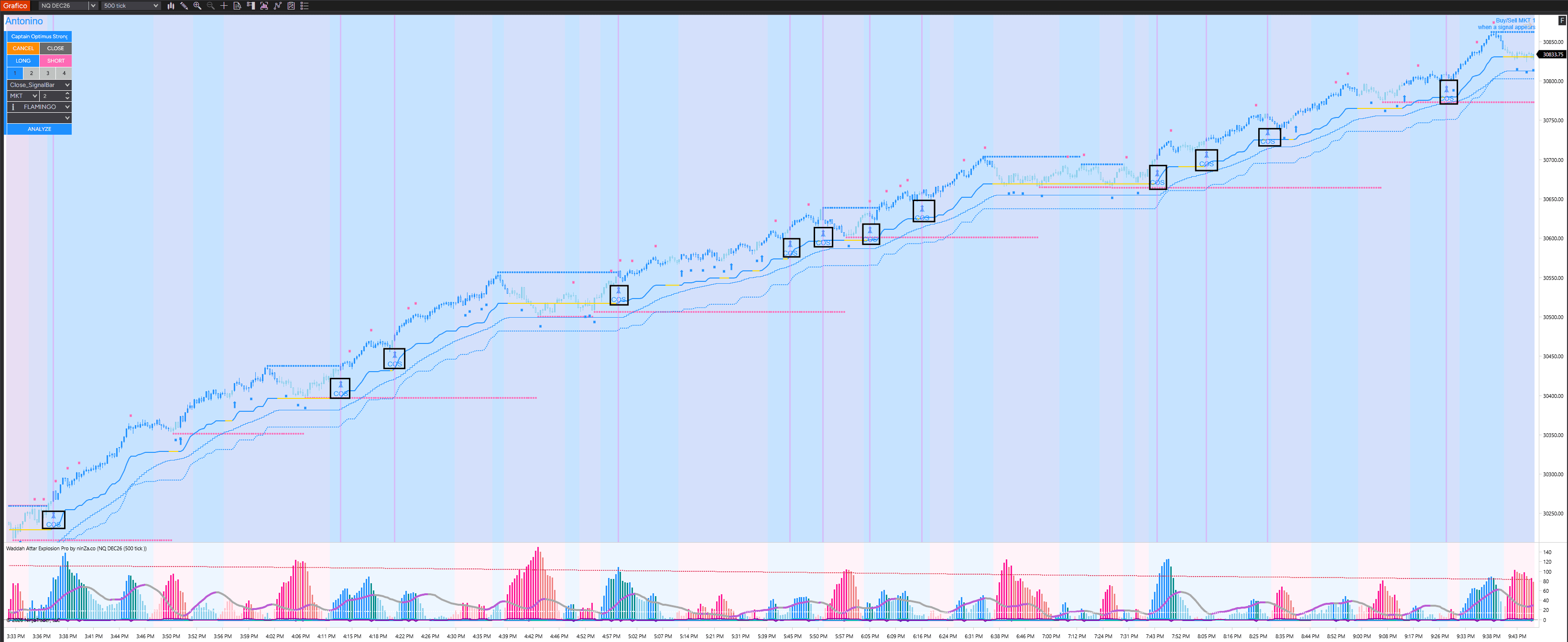Activate the crosshair cursor plus icon
This screenshot has width=1568, height=642.
point(224,5)
